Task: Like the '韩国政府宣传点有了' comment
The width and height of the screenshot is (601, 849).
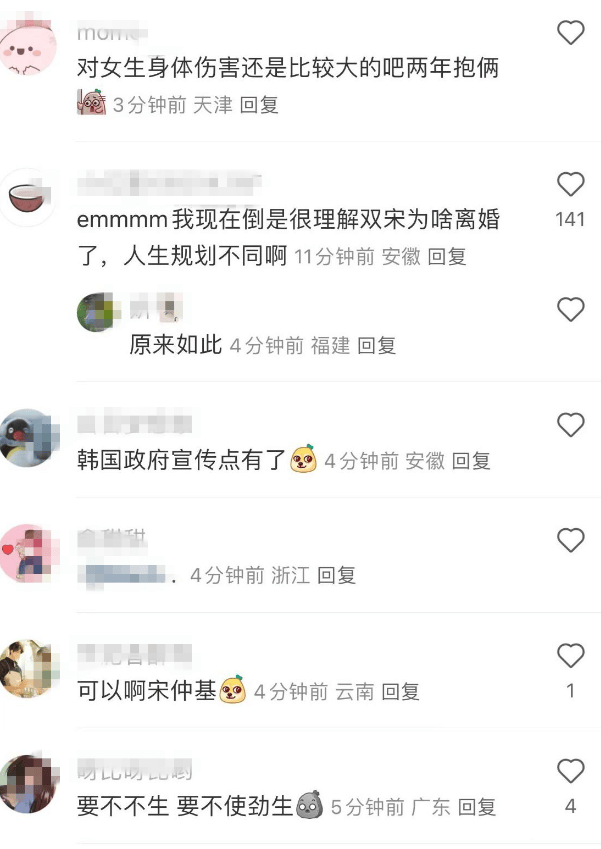Action: [571, 424]
